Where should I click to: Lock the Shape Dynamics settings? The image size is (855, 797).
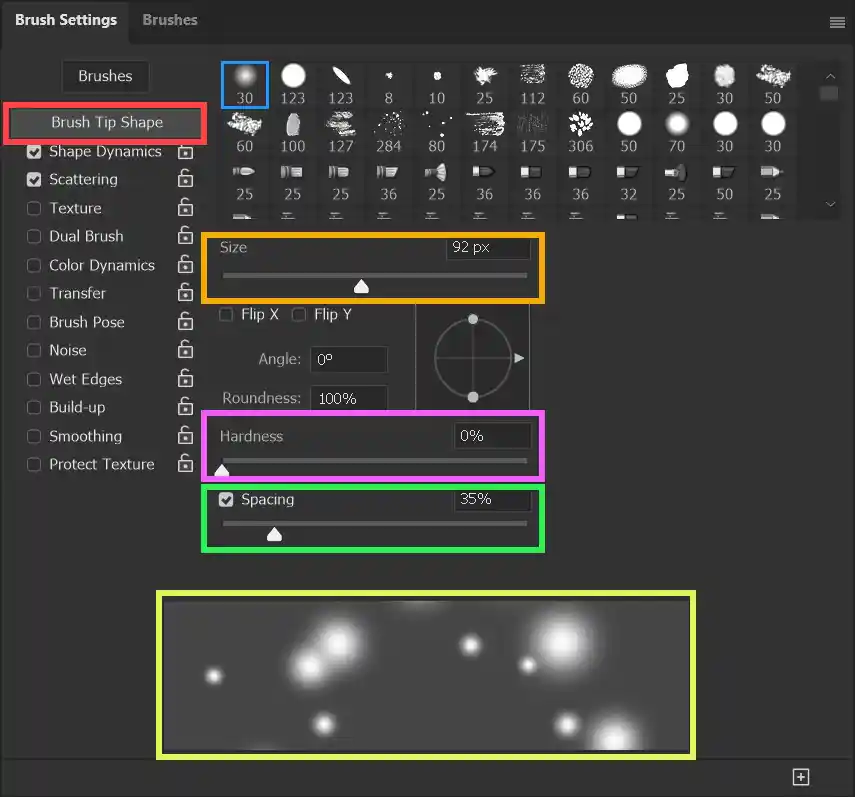pyautogui.click(x=185, y=152)
